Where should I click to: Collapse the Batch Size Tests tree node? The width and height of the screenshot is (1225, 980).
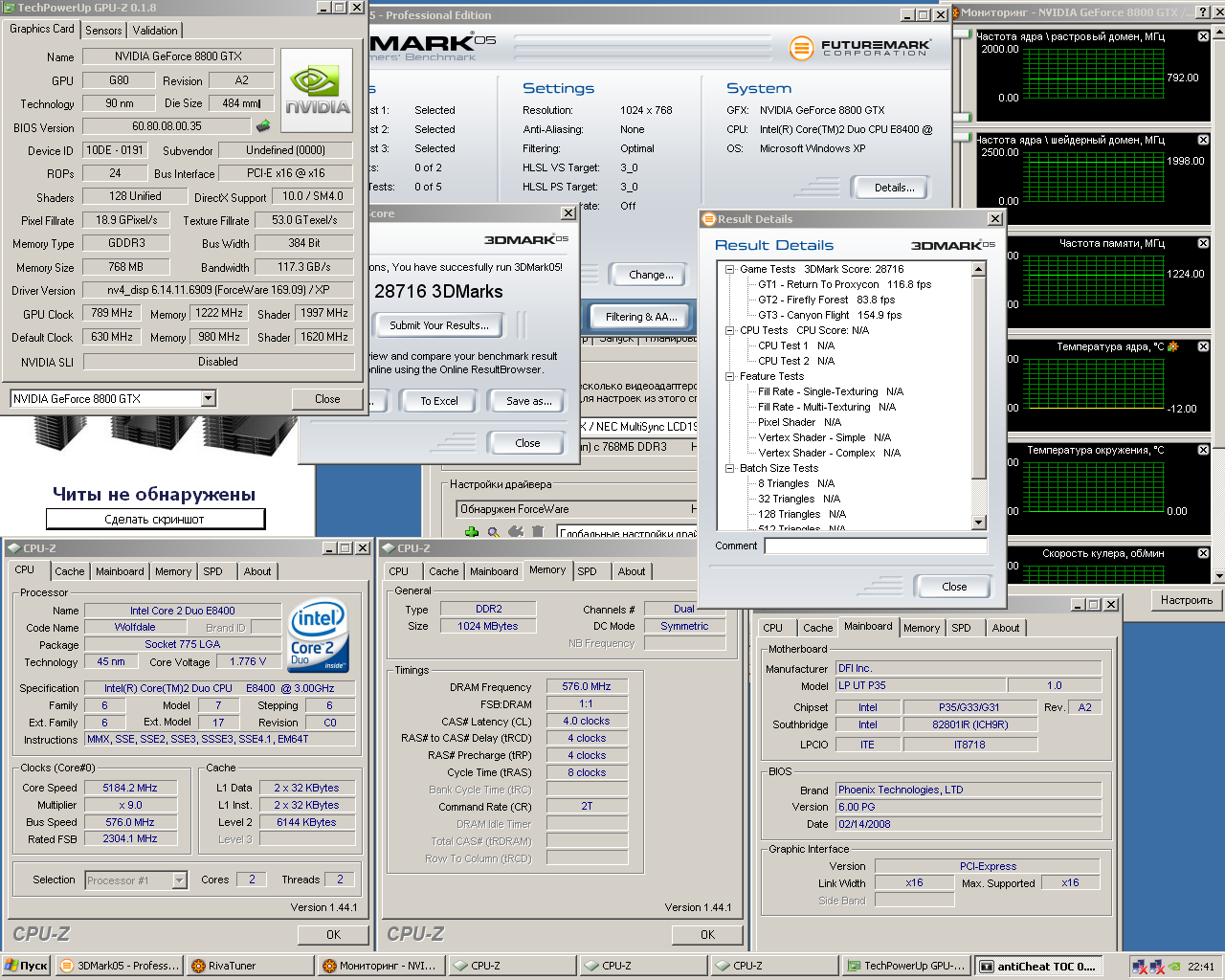[729, 468]
